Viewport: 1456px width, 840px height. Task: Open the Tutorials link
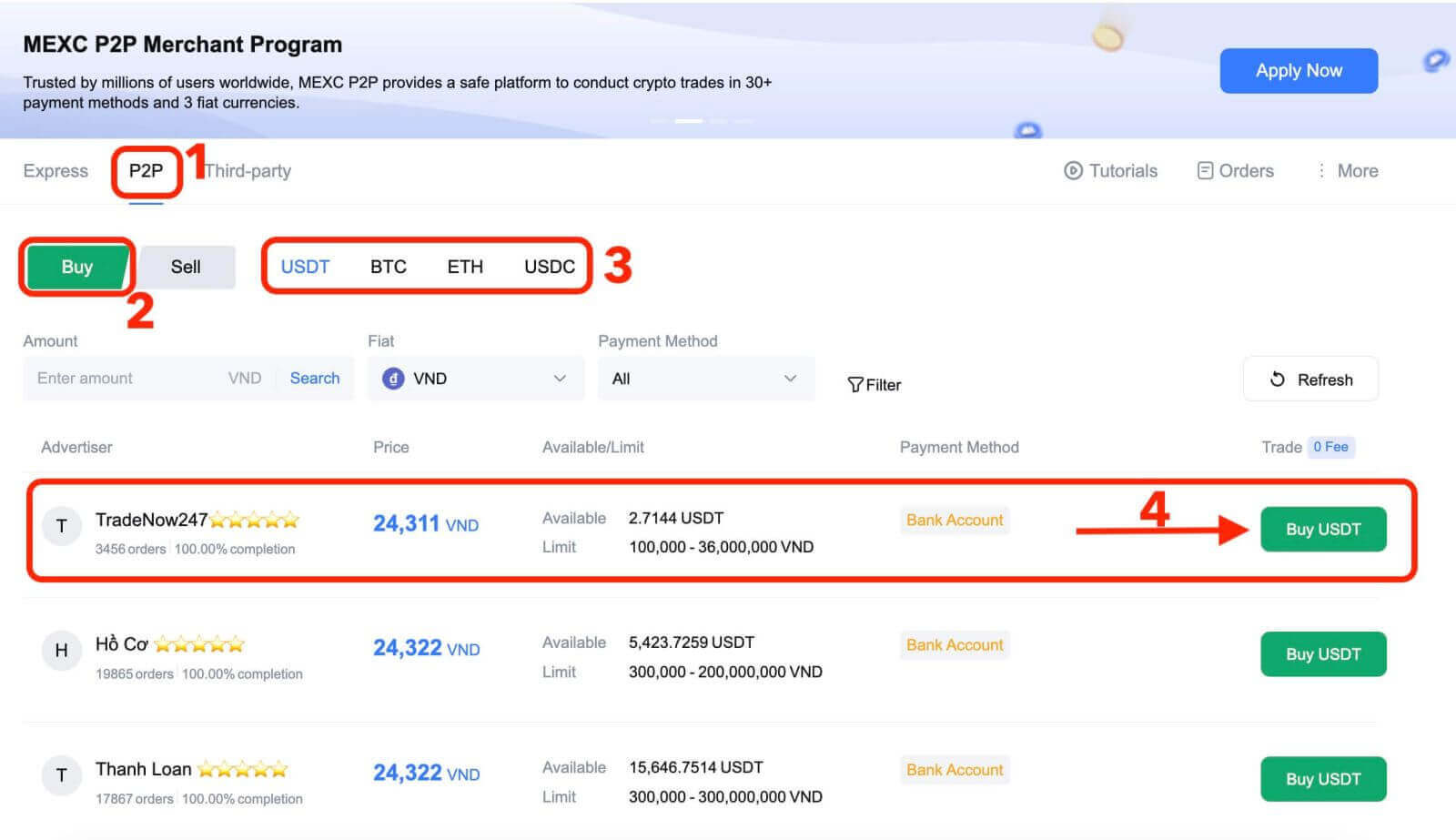pos(1123,171)
